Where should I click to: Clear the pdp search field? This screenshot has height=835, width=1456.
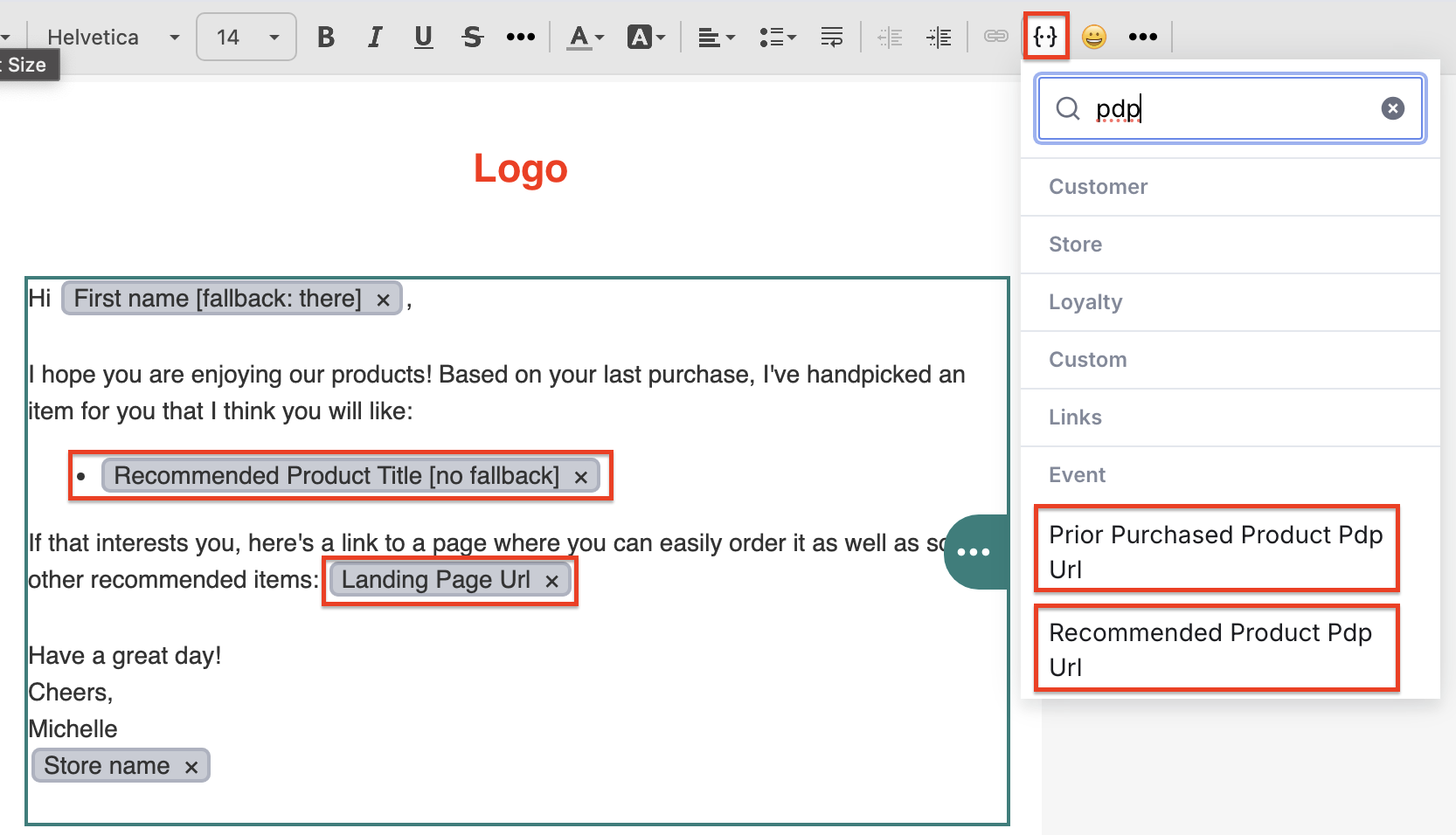pyautogui.click(x=1392, y=108)
